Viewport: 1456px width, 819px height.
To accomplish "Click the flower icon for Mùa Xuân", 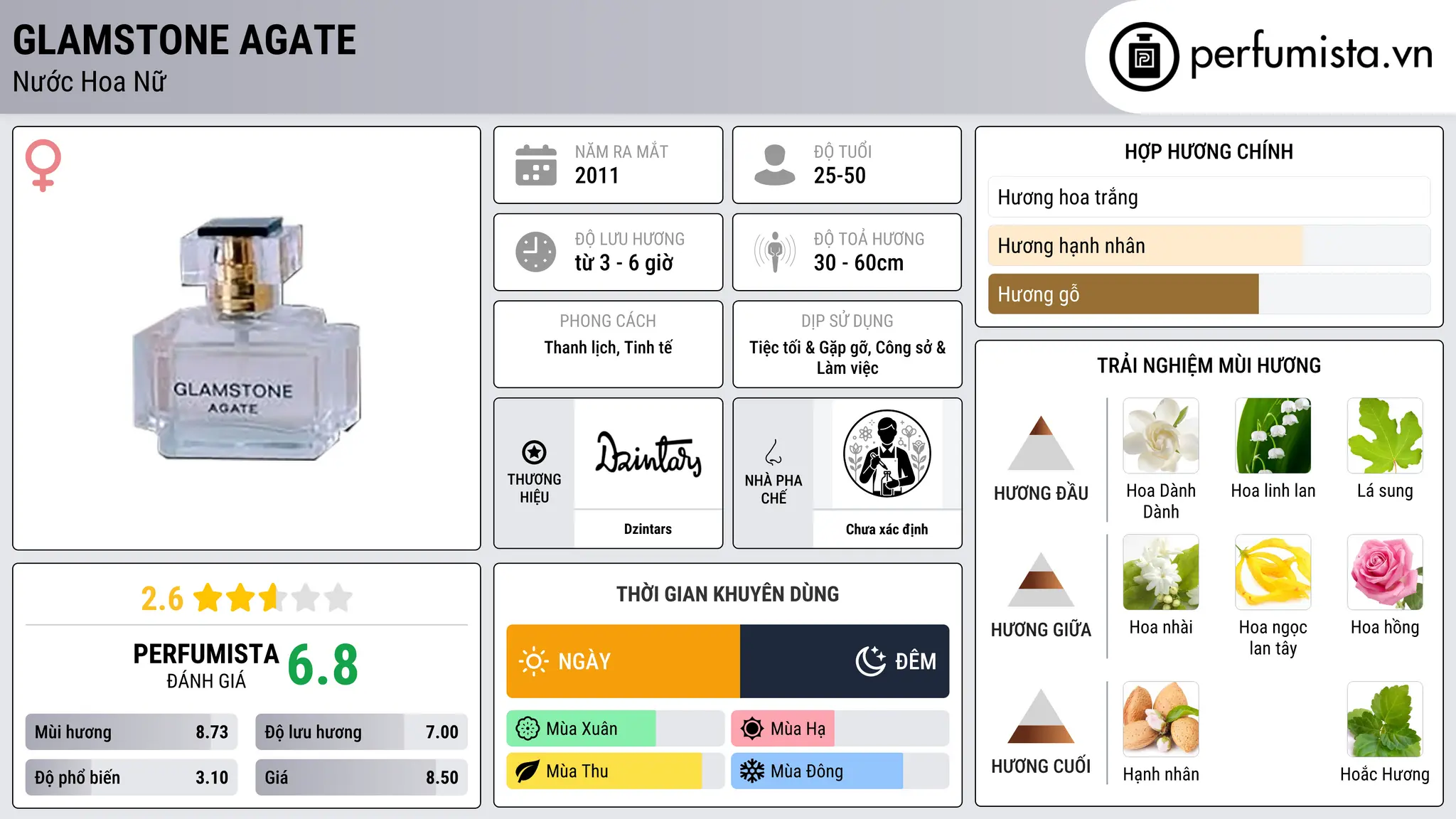I will pos(528,729).
